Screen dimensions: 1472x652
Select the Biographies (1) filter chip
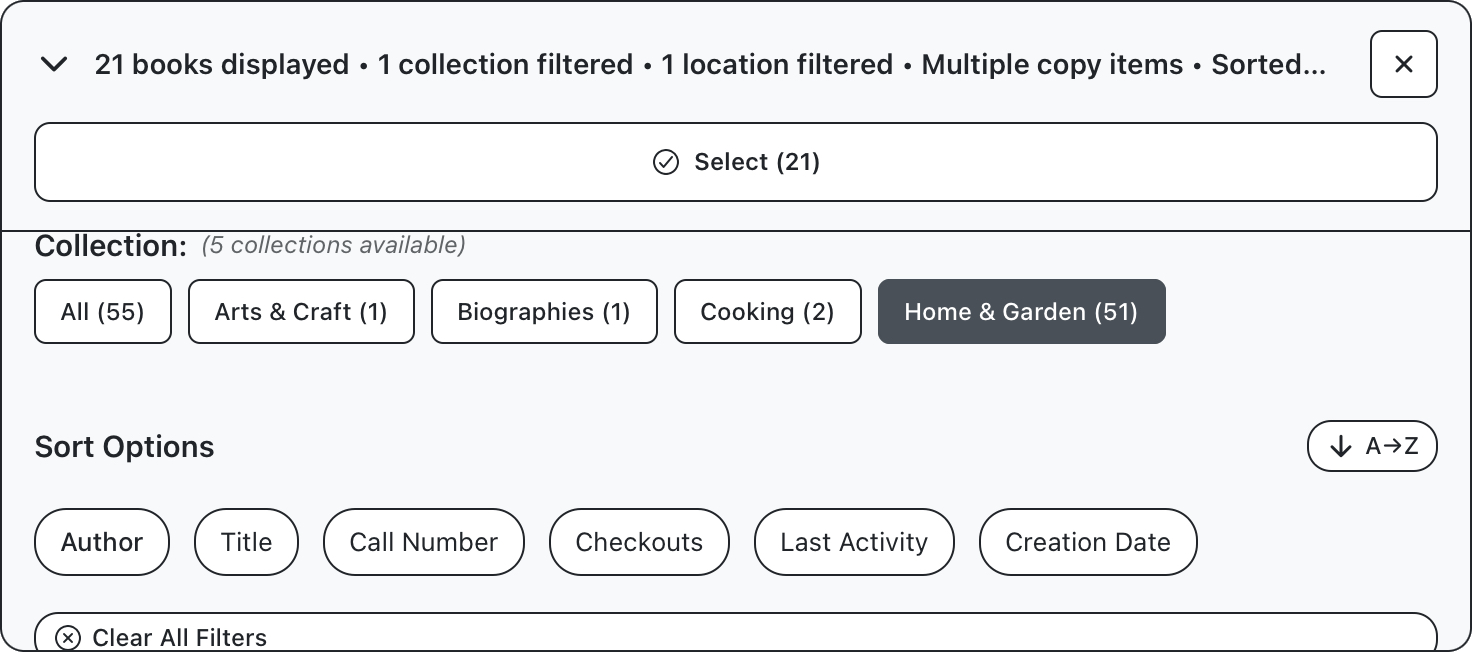click(x=544, y=312)
